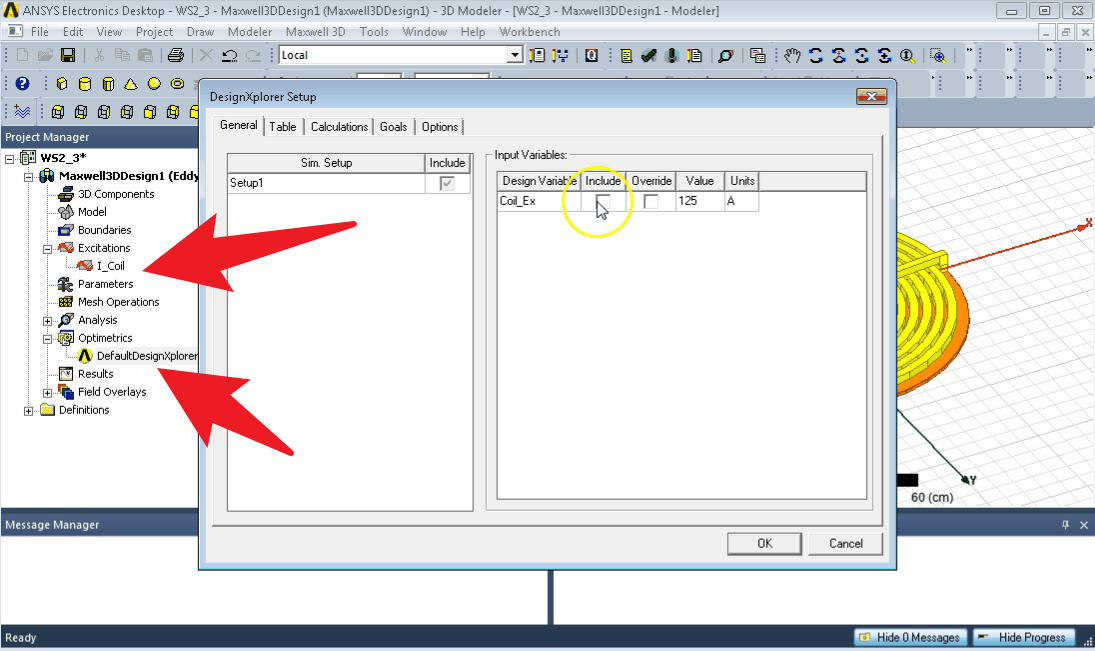Click the Open file toolbar icon
This screenshot has width=1095, height=651.
[45, 55]
